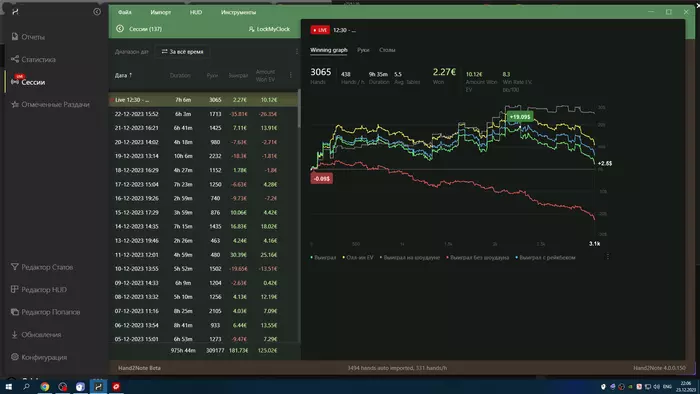Open Отмеченные Раздачи in the sidebar

tap(50, 104)
